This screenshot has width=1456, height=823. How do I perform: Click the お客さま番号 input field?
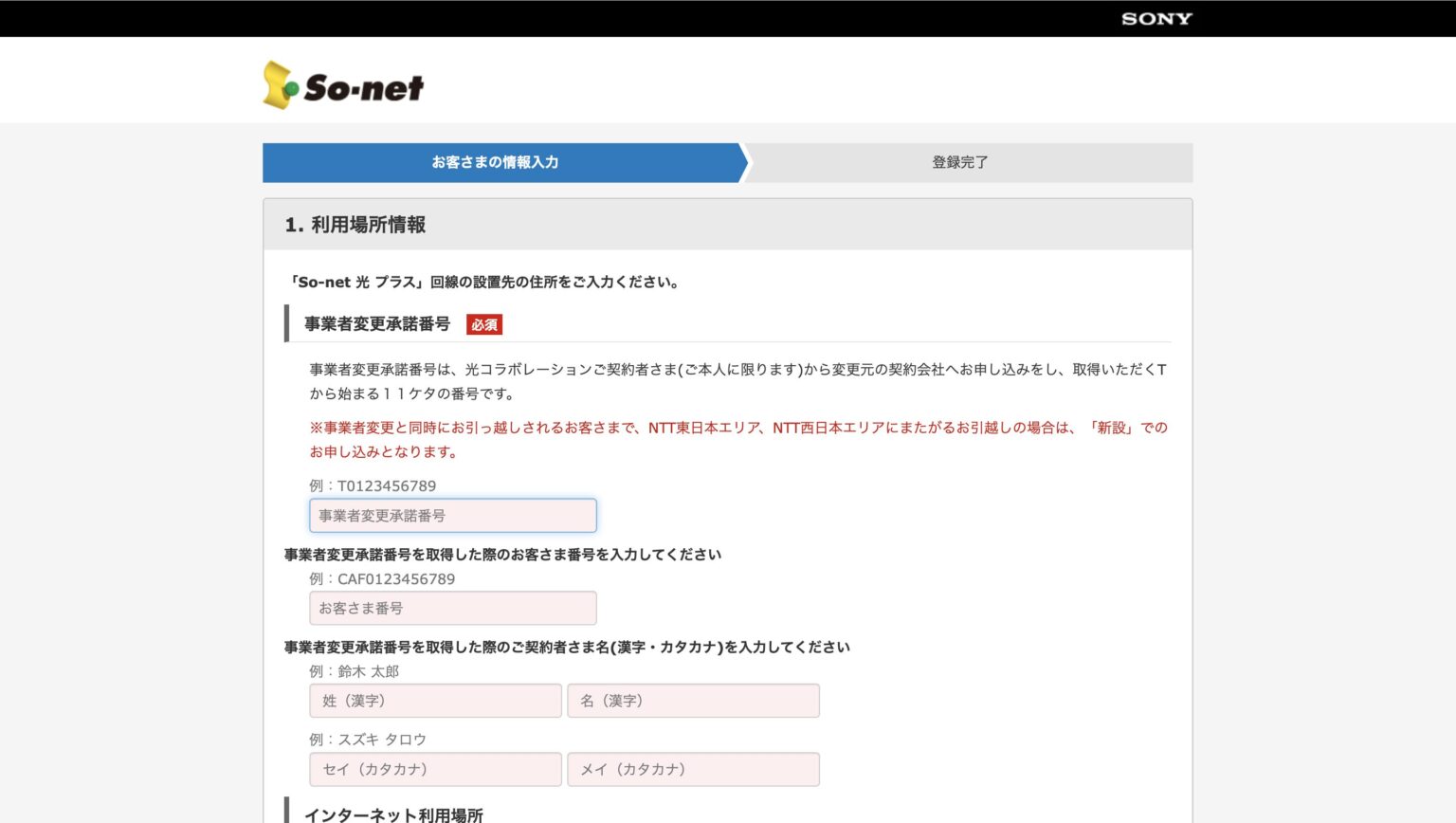(x=452, y=608)
